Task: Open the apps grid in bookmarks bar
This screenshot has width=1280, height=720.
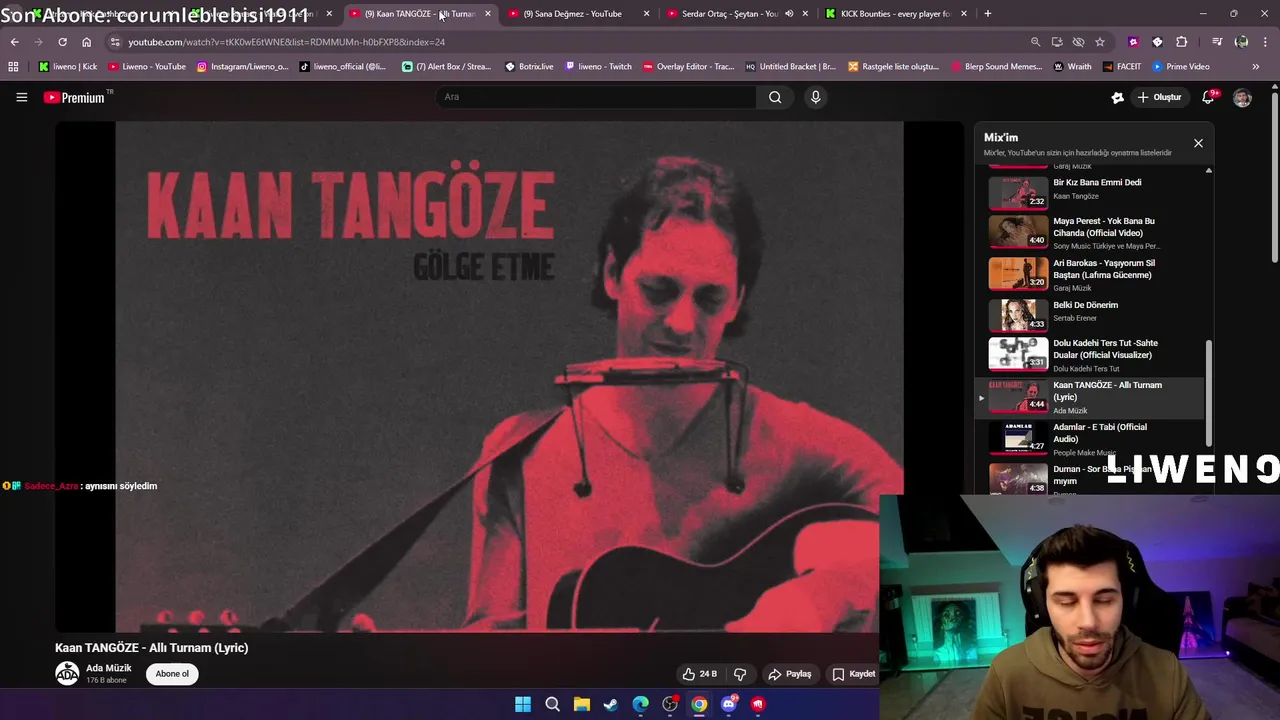Action: [13, 67]
